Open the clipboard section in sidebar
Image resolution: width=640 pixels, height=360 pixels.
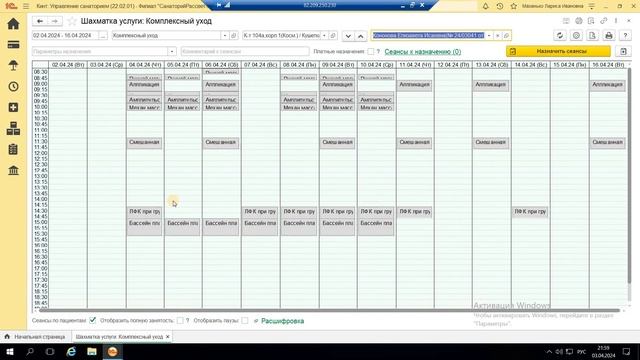[13, 149]
